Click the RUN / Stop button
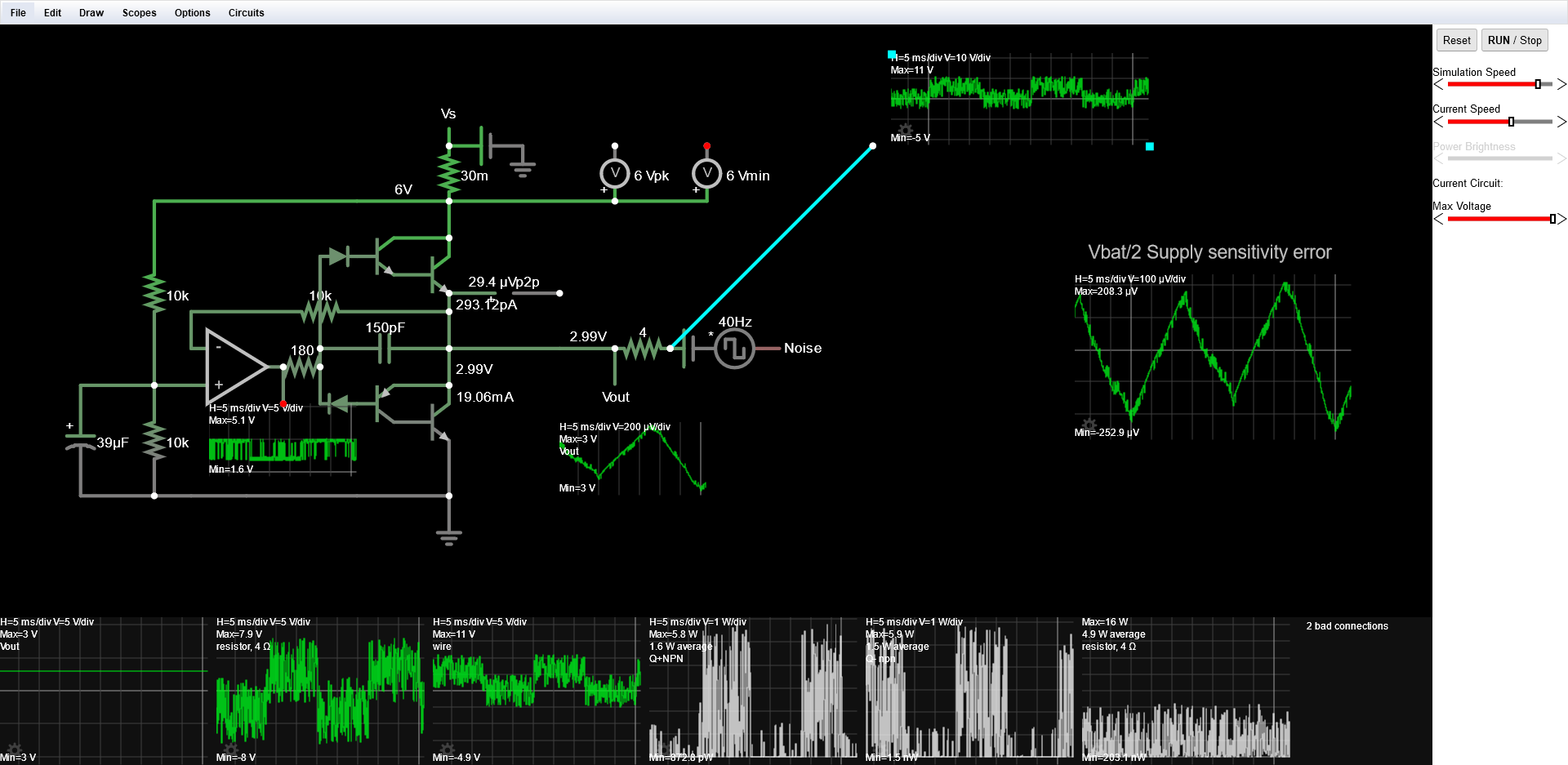This screenshot has height=765, width=1568. point(1514,40)
